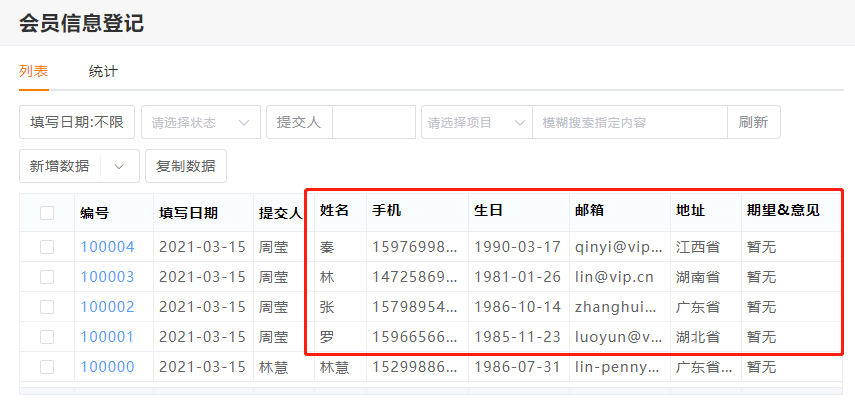This screenshot has width=855, height=401.
Task: Select the 列表 tab
Action: point(33,71)
